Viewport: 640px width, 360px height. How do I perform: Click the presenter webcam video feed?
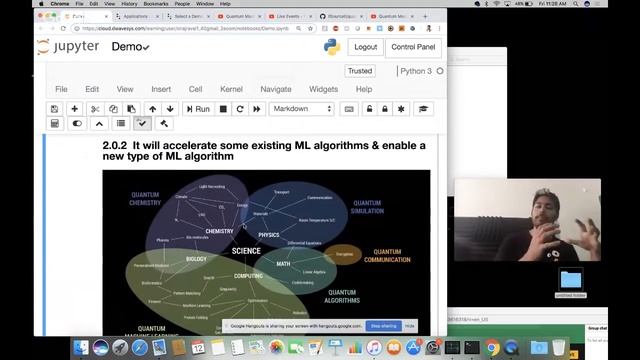(x=527, y=220)
